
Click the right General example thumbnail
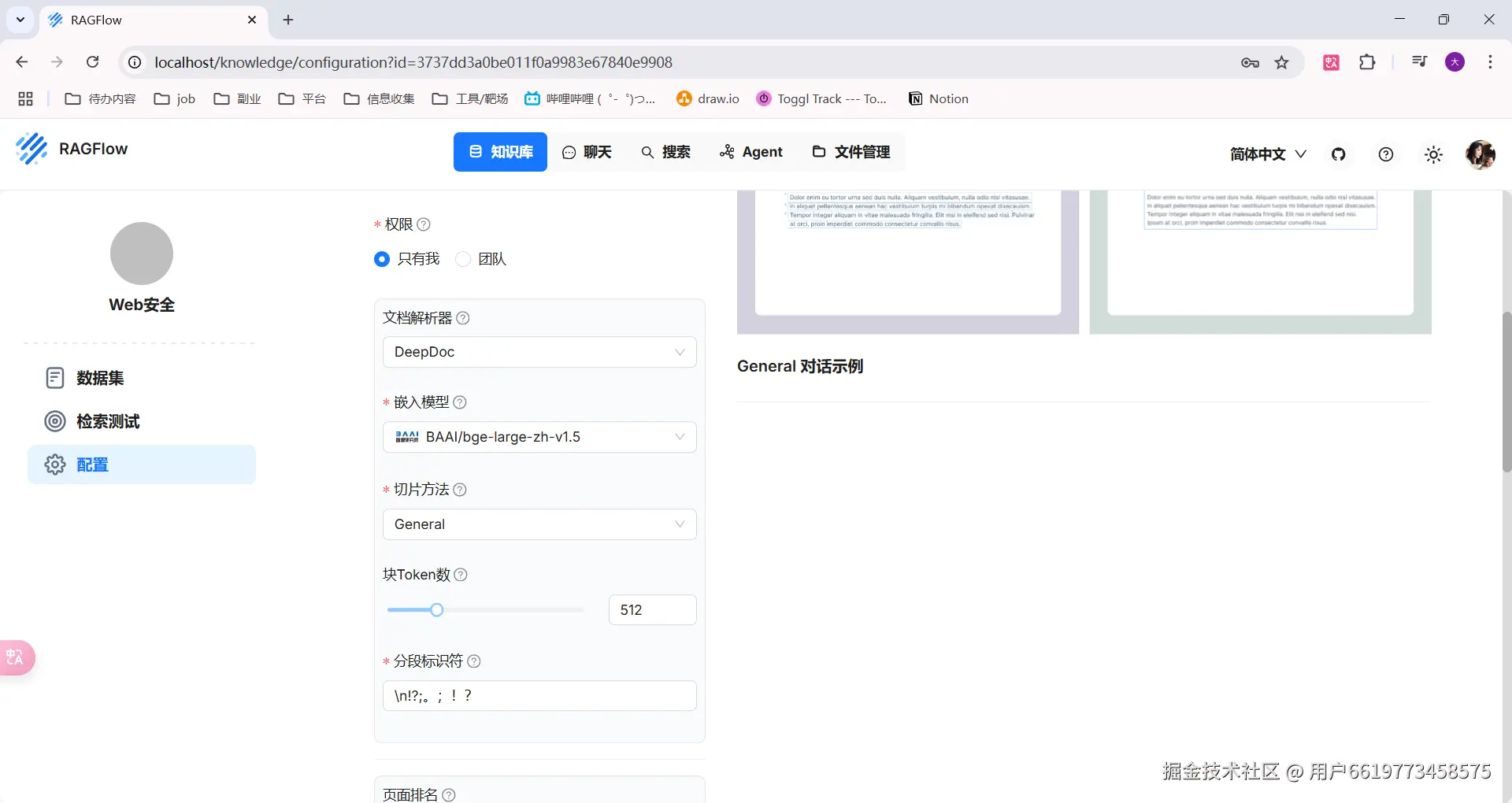pos(1260,262)
